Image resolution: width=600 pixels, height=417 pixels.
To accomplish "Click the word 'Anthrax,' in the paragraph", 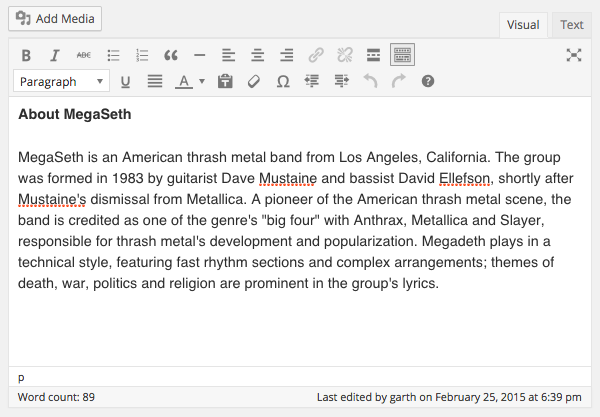I will tap(380, 221).
